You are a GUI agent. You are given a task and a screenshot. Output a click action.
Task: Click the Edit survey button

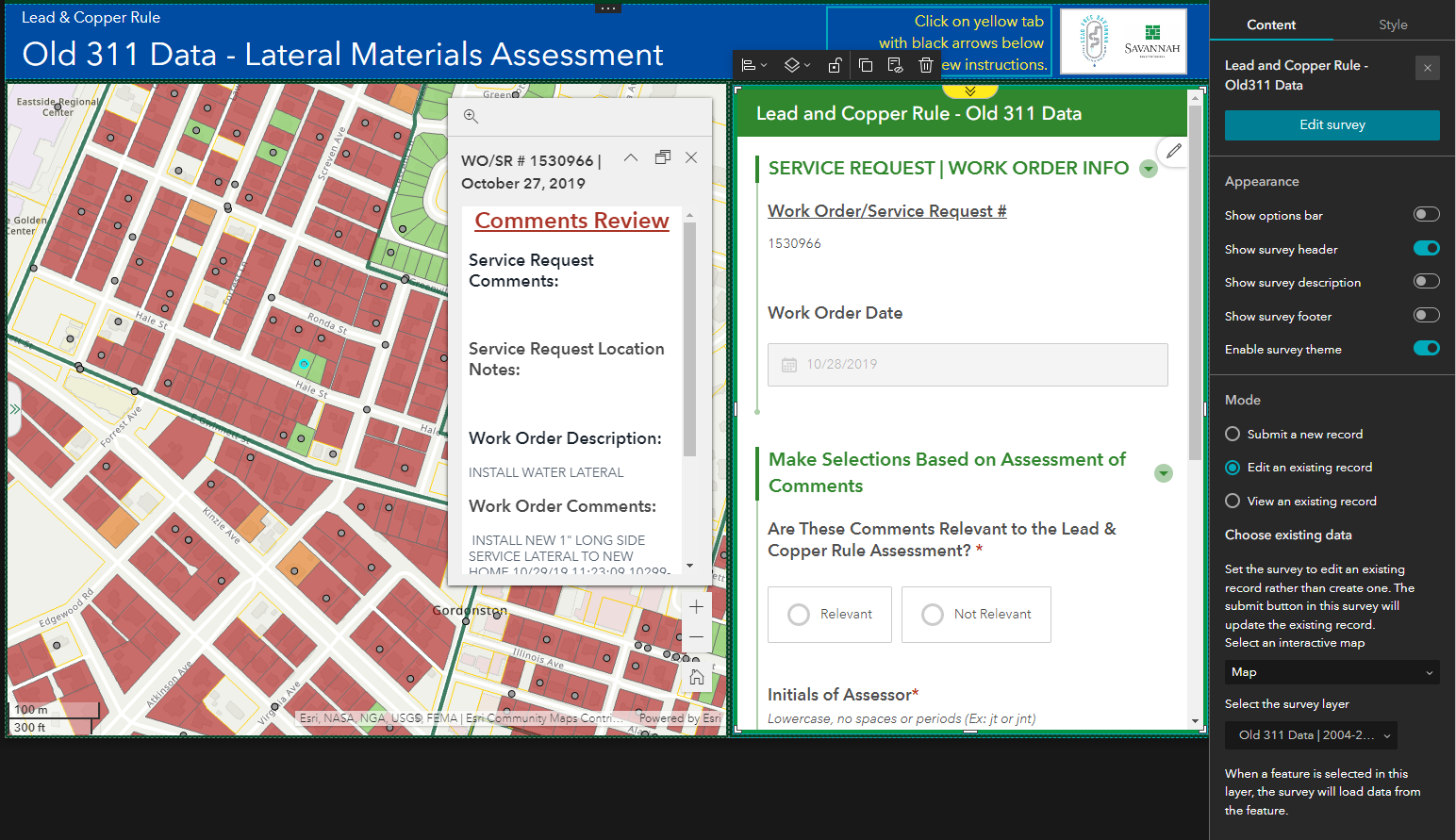click(x=1332, y=124)
